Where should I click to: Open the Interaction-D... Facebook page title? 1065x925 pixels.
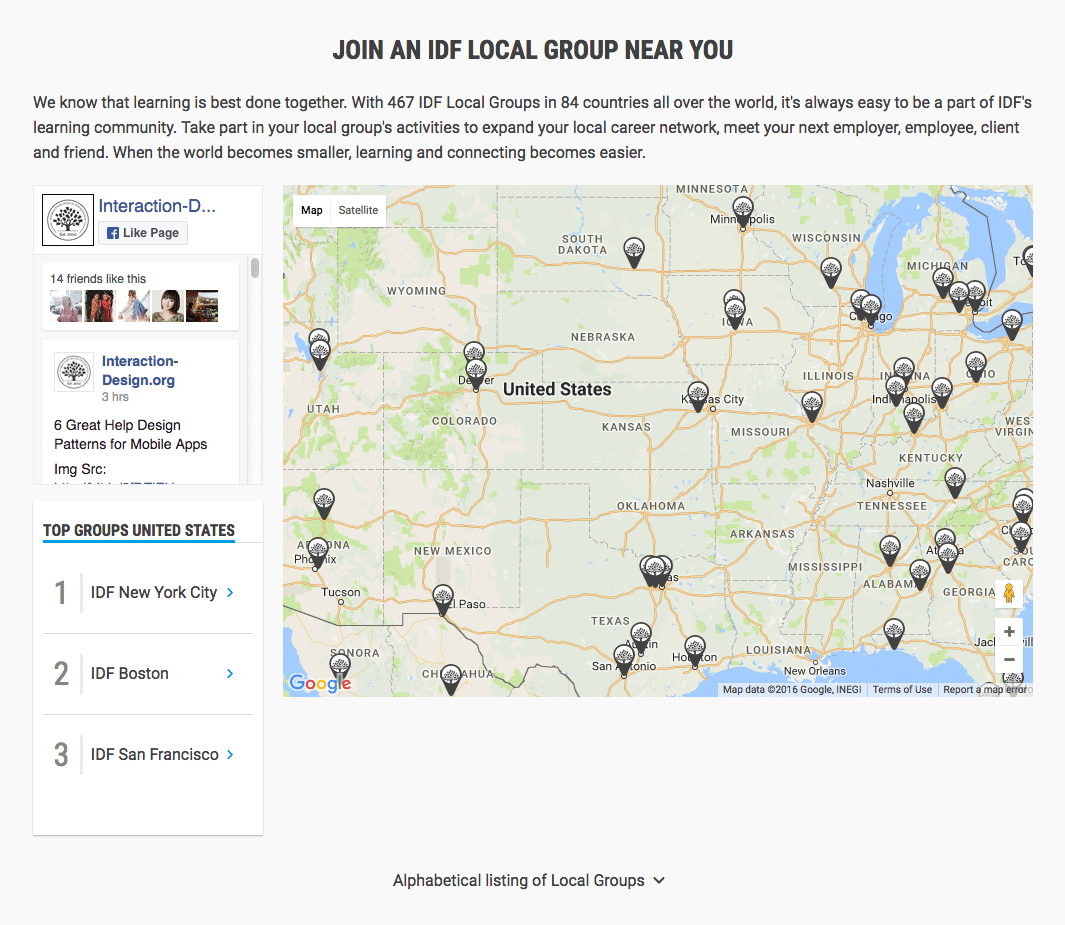(157, 206)
